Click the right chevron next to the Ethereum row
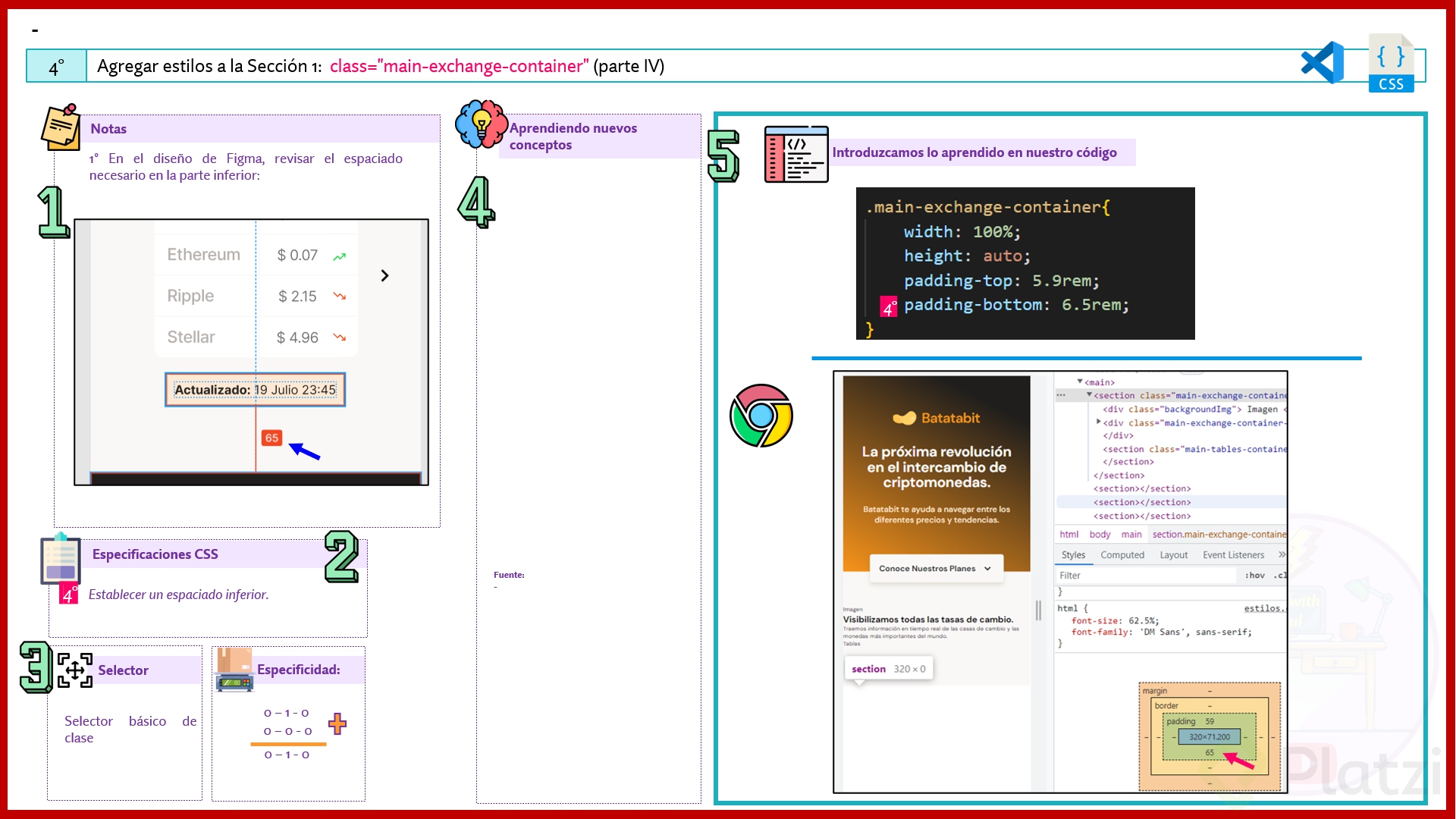The height and width of the screenshot is (819, 1456). [384, 275]
